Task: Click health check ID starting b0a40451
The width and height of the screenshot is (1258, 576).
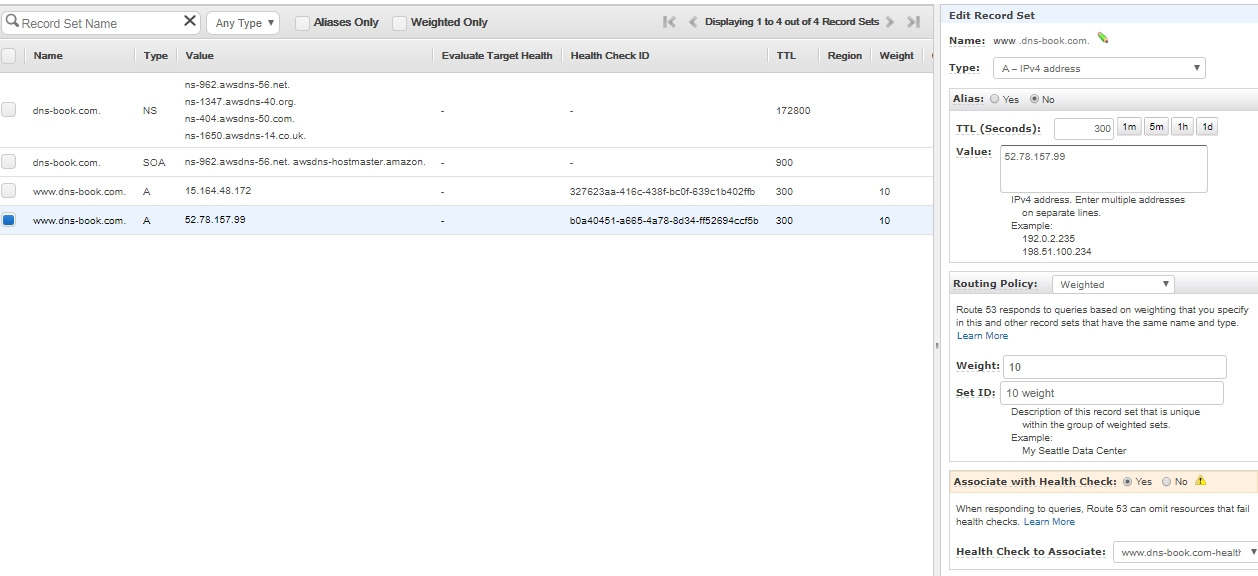Action: click(x=664, y=220)
